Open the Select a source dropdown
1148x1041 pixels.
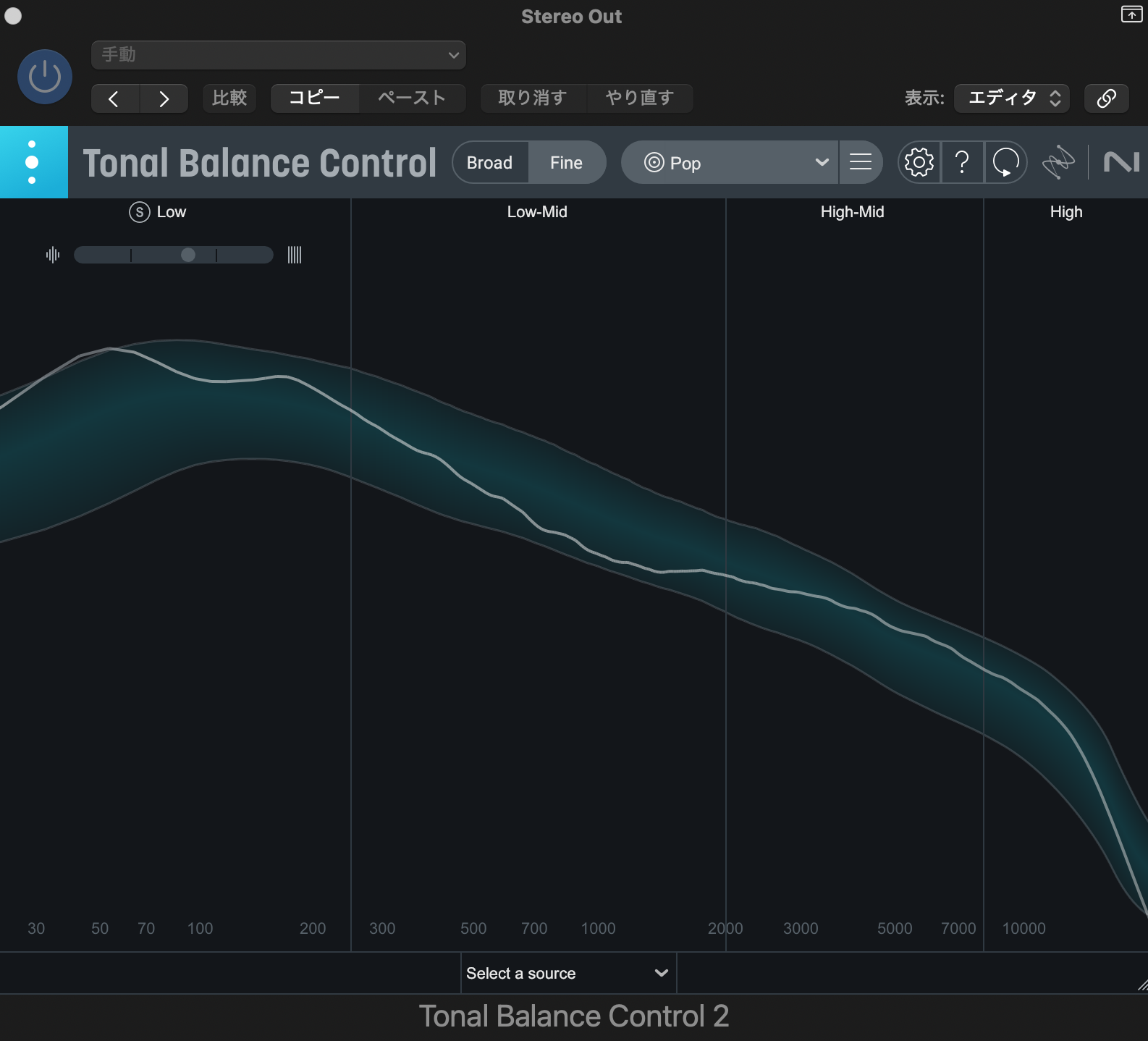click(x=568, y=973)
